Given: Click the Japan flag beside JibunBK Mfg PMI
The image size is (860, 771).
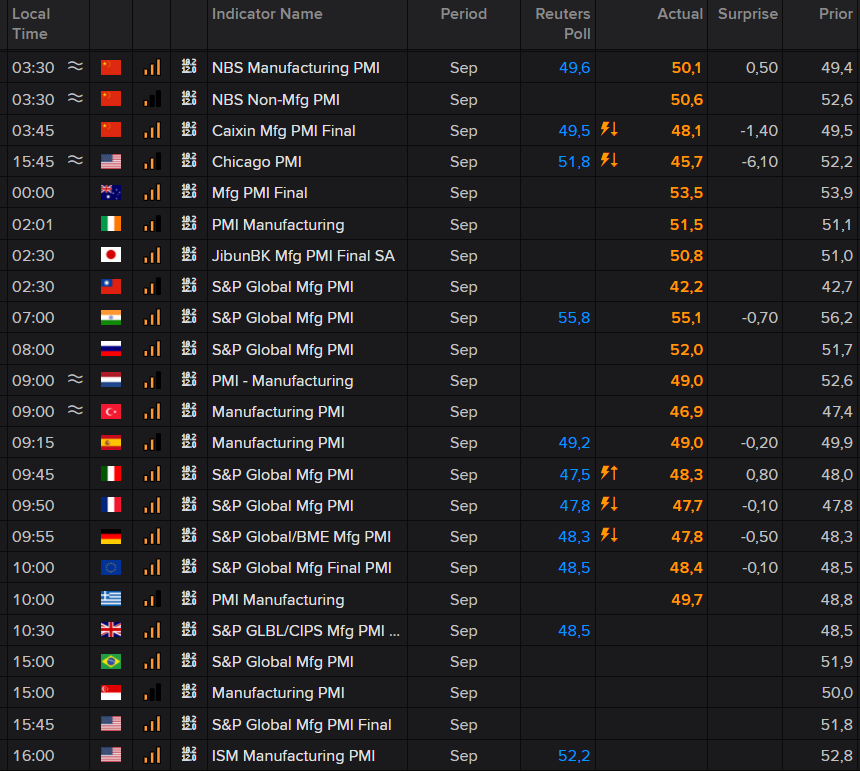Looking at the screenshot, I should point(111,255).
